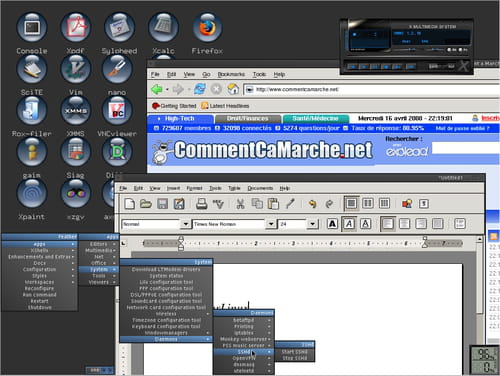Switch to the Santé/Médecine site tab
The width and height of the screenshot is (500, 376).
[x=315, y=119]
